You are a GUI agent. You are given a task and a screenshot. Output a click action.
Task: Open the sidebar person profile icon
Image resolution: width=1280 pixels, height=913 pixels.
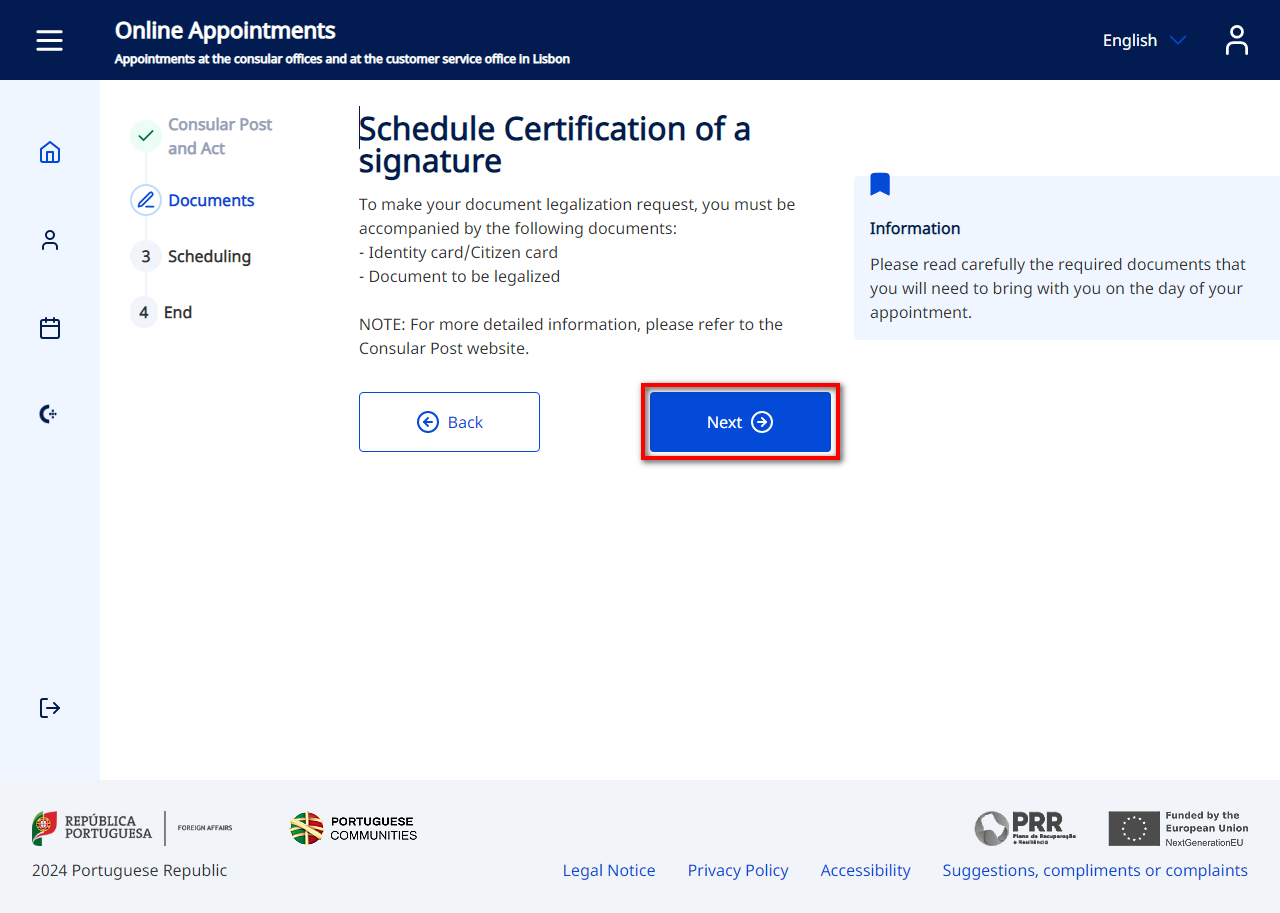point(50,240)
